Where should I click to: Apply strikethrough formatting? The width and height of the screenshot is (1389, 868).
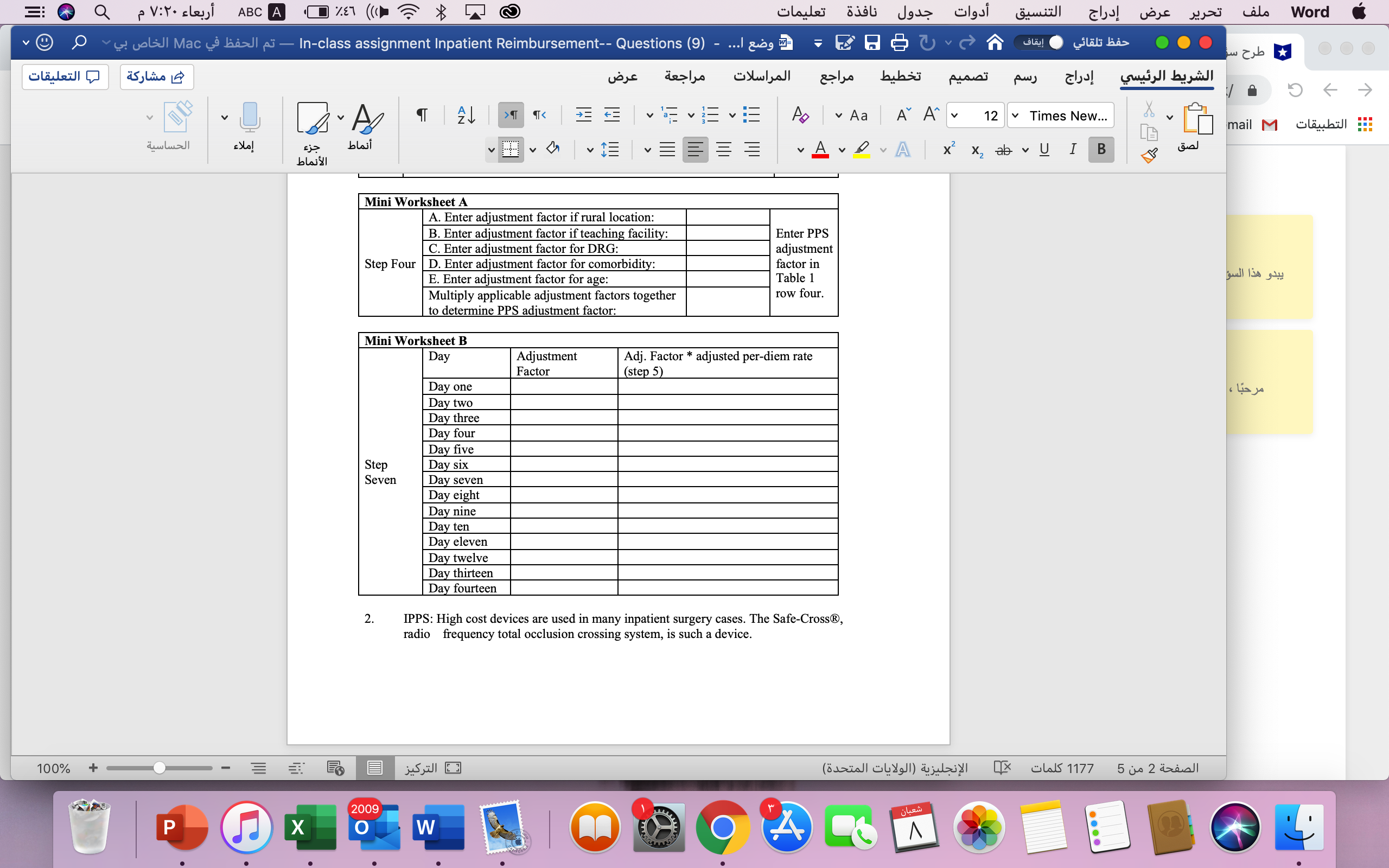click(x=1003, y=150)
